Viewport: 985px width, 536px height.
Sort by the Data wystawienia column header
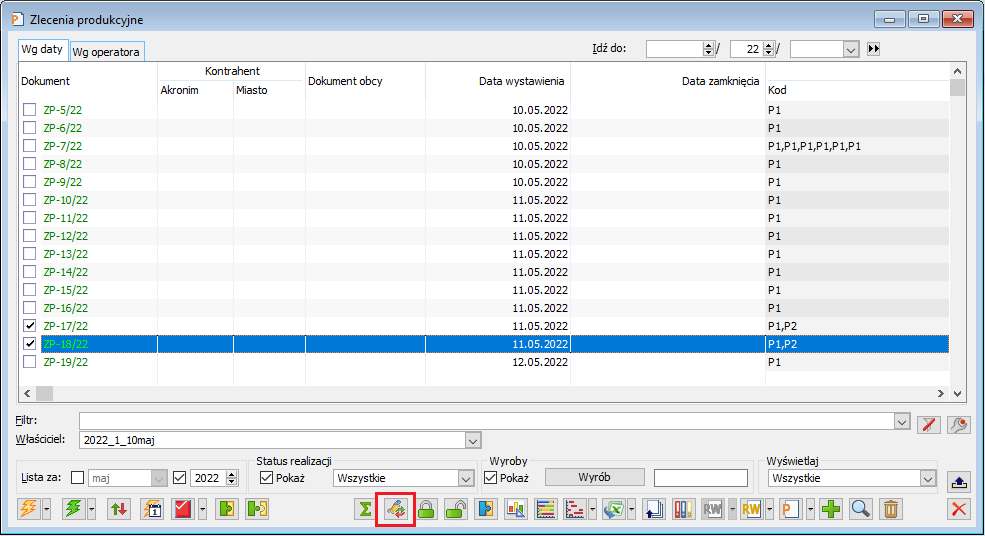[x=498, y=81]
